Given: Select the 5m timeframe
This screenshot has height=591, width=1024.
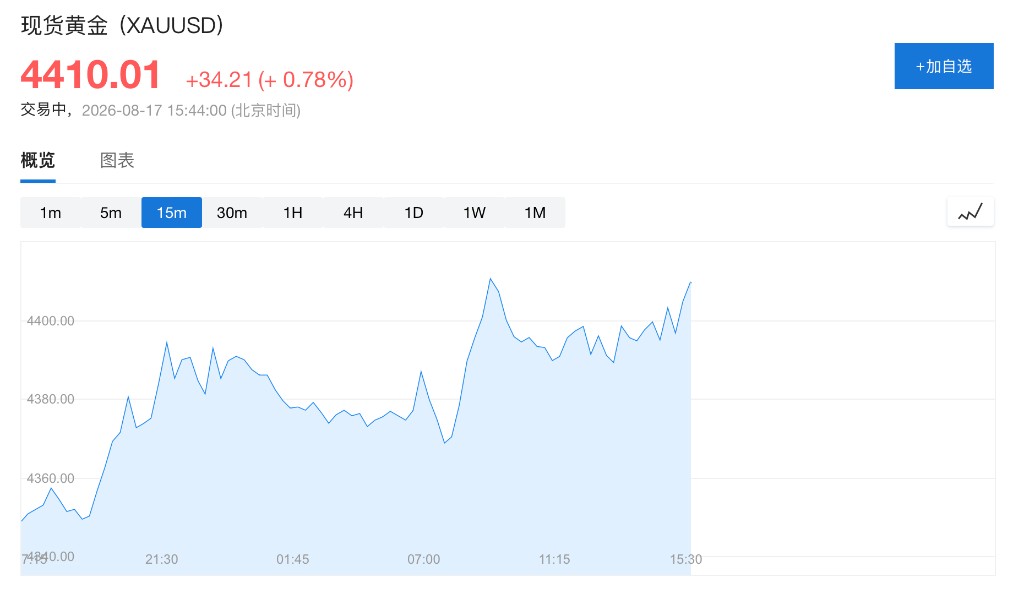Looking at the screenshot, I should 111,212.
